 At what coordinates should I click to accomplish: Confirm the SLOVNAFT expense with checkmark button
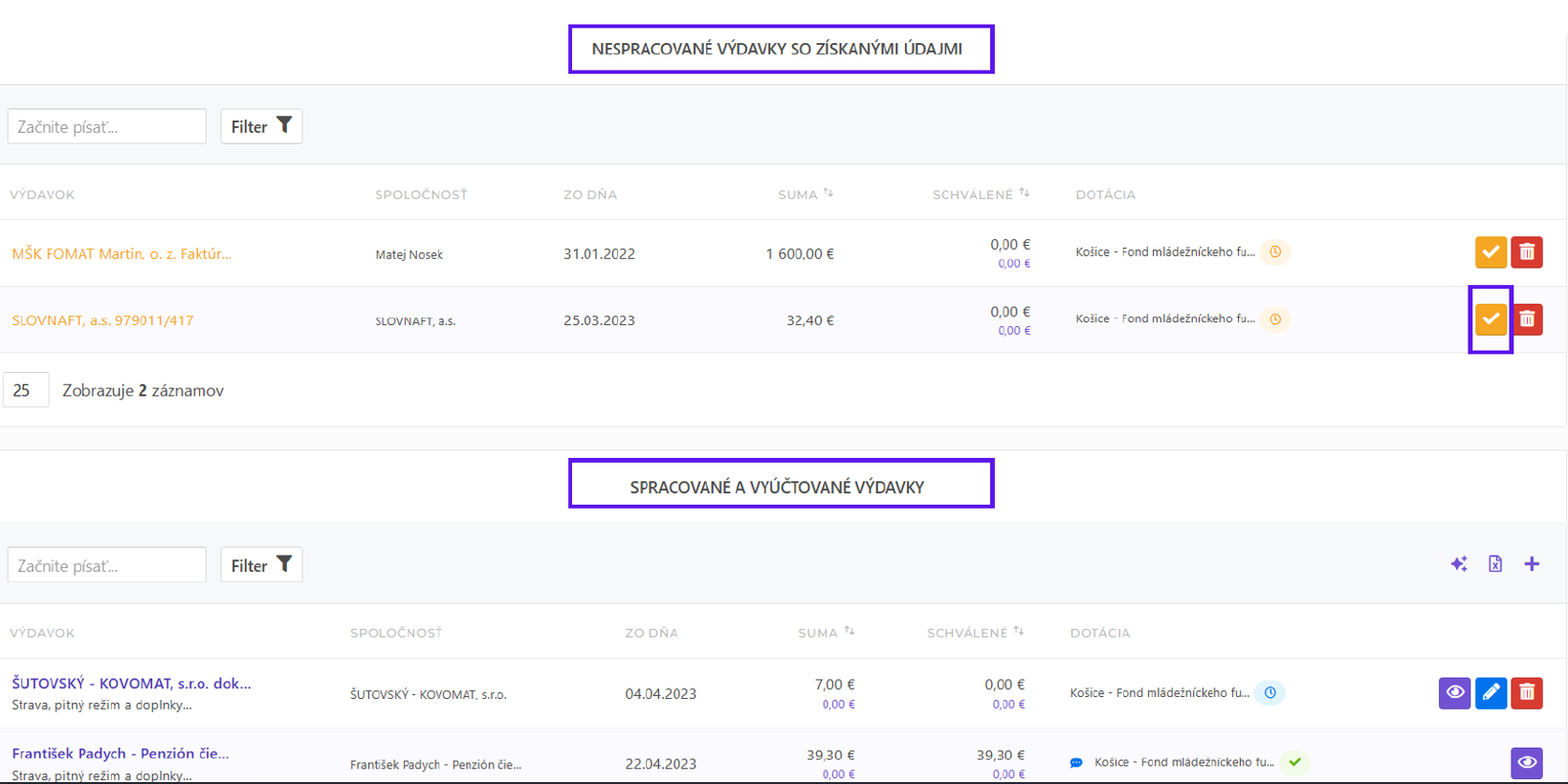pos(1490,319)
